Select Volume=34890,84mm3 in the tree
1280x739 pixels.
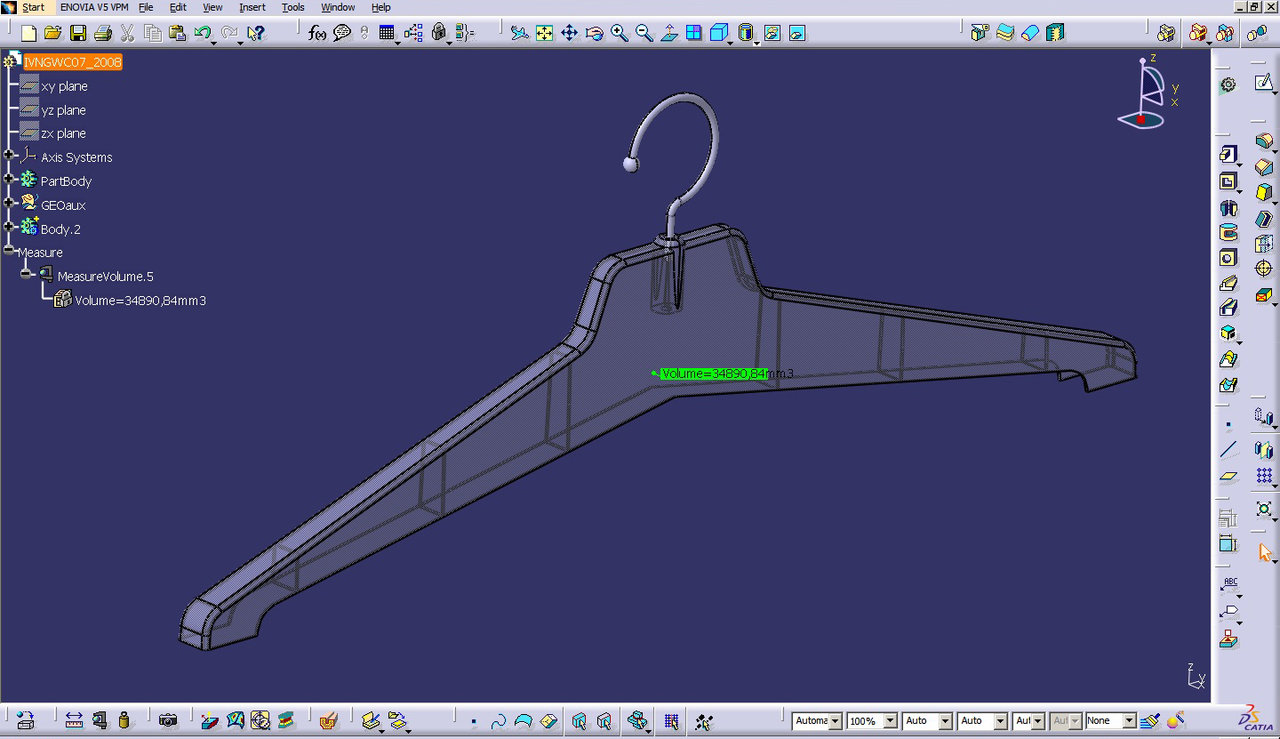click(140, 300)
